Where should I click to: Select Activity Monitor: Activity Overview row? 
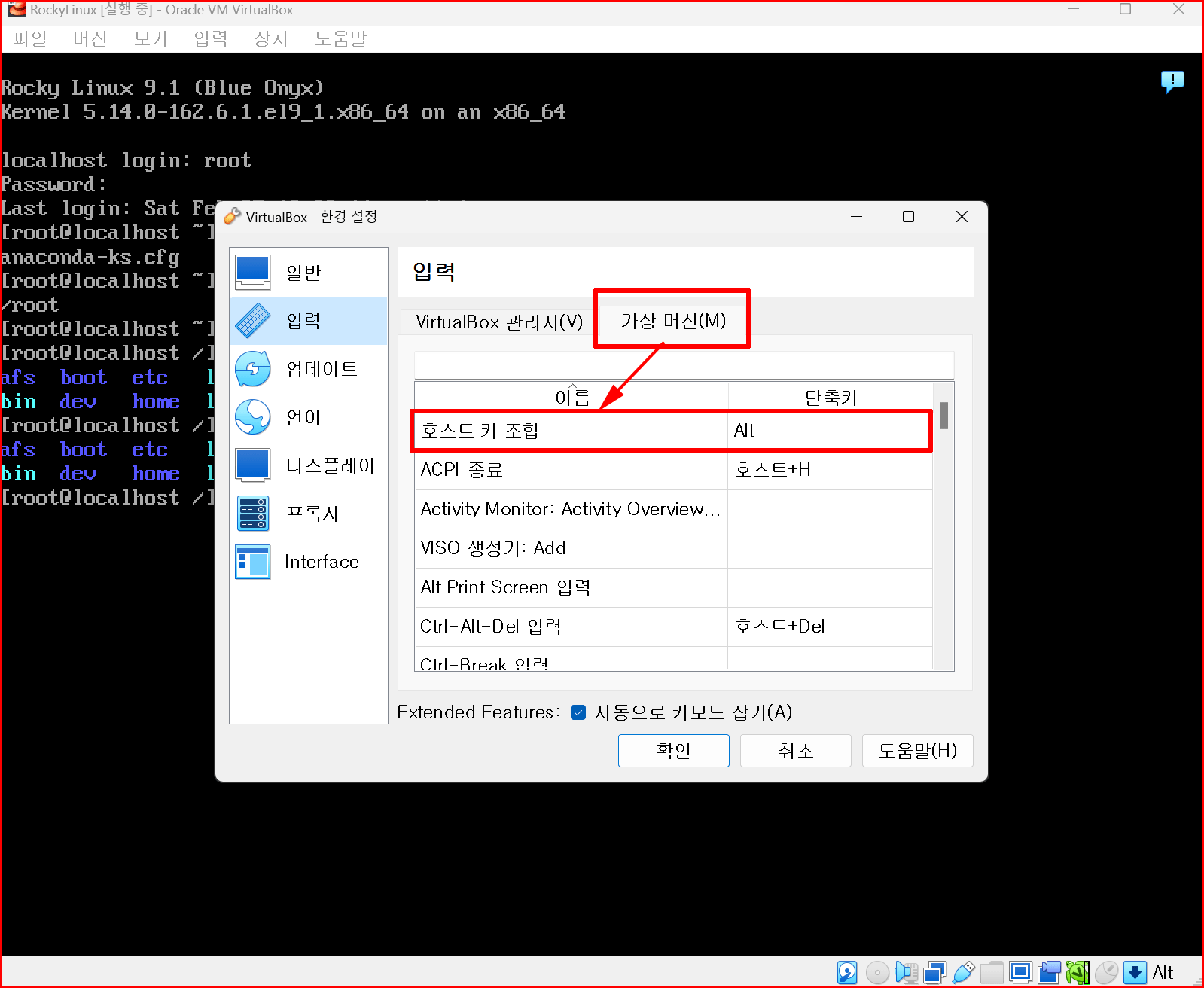click(674, 509)
